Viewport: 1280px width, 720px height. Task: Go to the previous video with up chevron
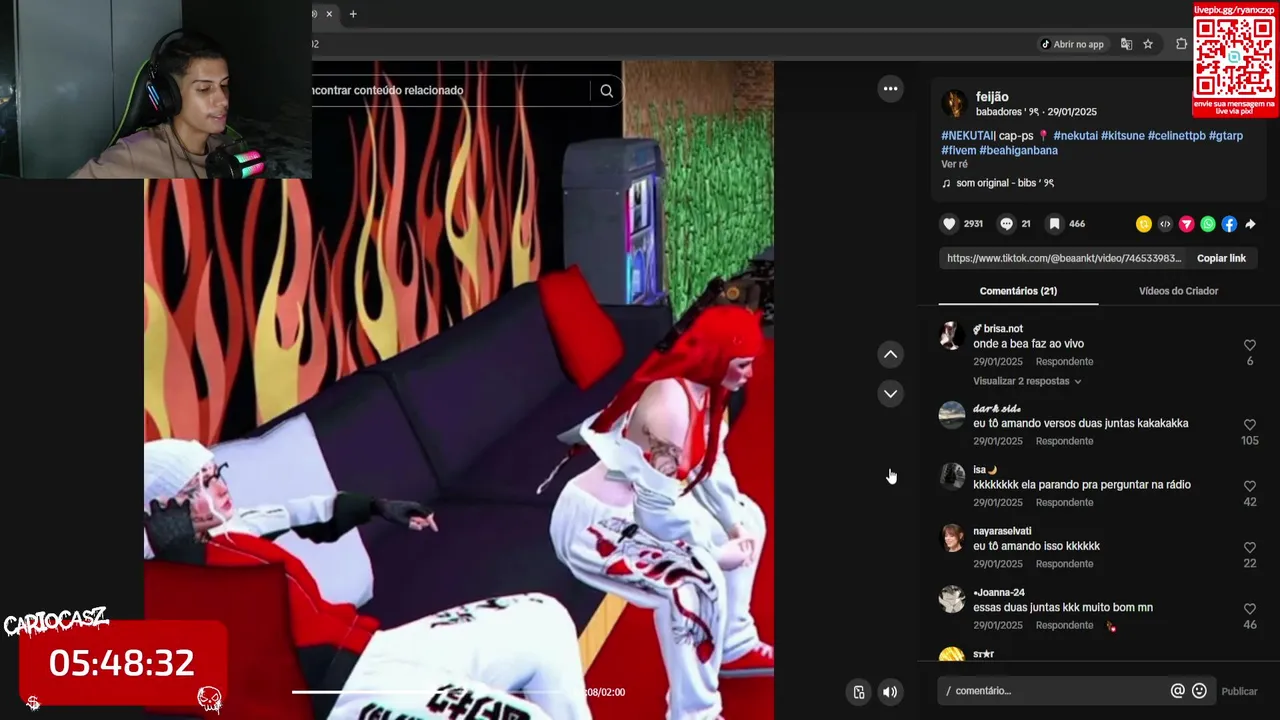(x=890, y=354)
